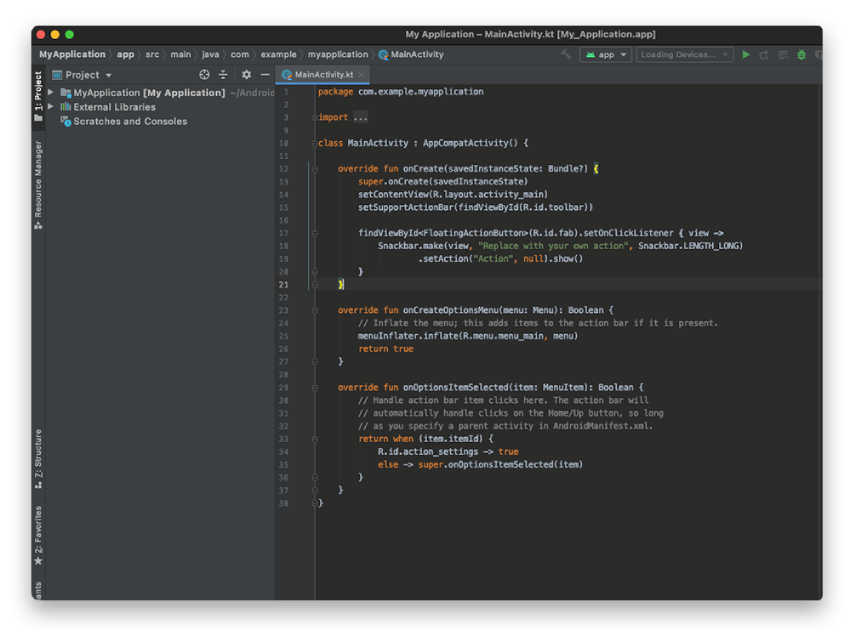Click Apply Changes and Restart Activity icon
The height and width of the screenshot is (630, 850).
tap(764, 55)
